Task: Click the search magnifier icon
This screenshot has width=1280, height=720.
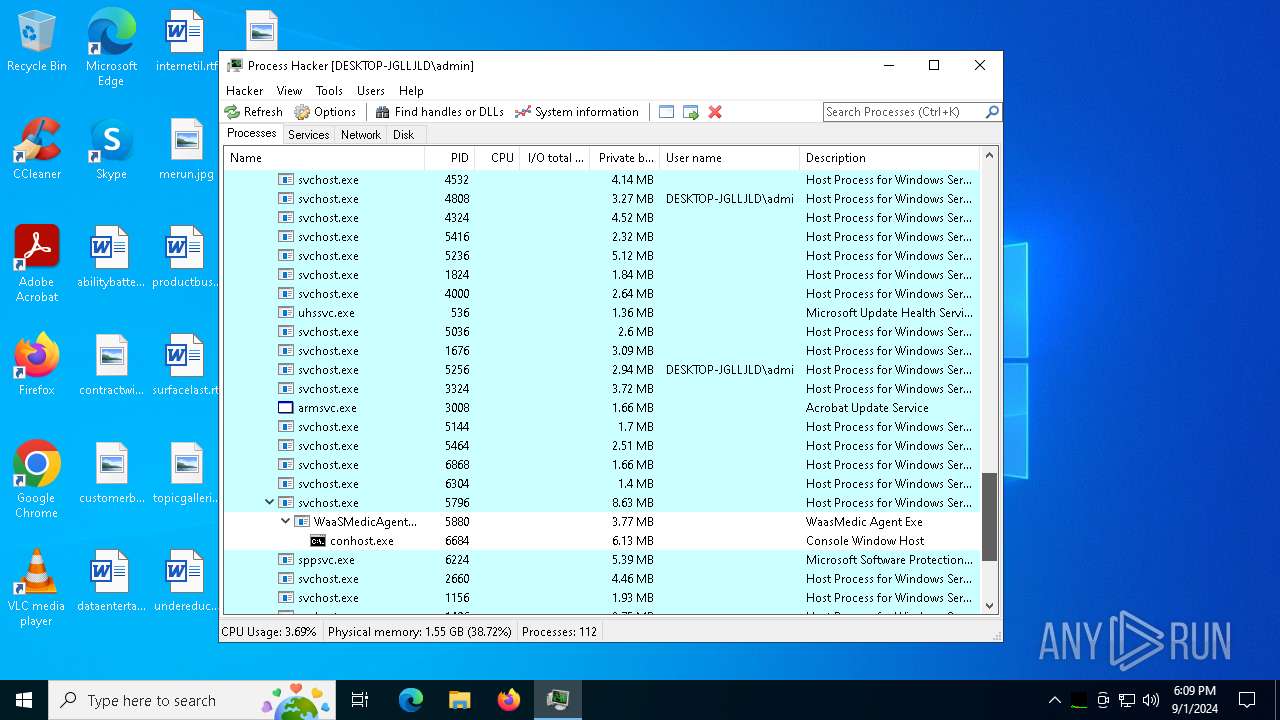Action: [x=992, y=112]
